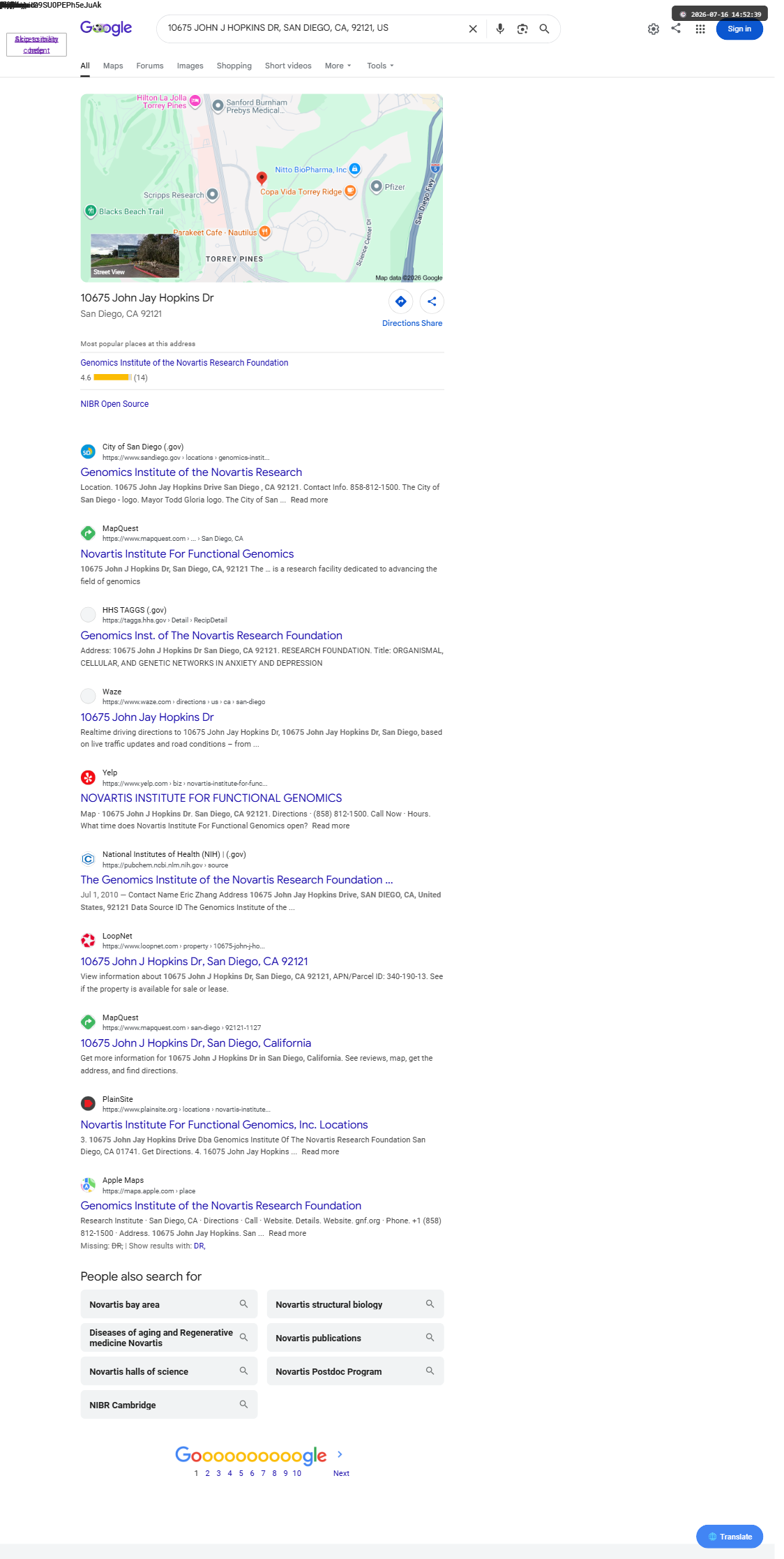This screenshot has height=1559, width=784.
Task: Switch to the Short videos tab
Action: pos(288,66)
